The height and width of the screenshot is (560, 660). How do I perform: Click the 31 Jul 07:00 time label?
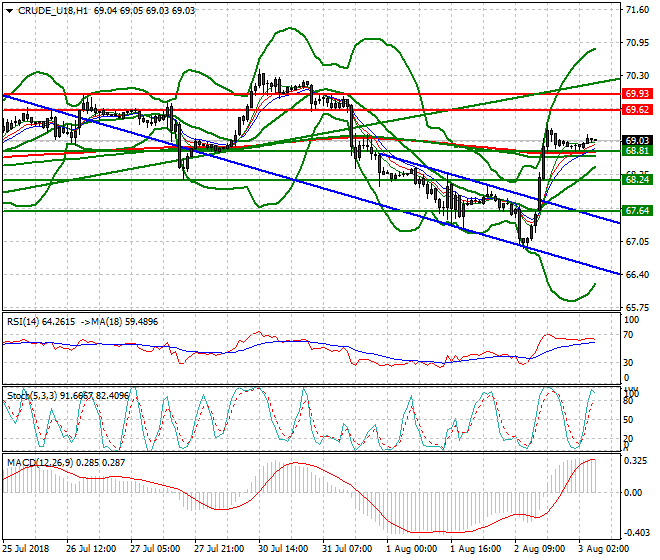click(x=347, y=549)
